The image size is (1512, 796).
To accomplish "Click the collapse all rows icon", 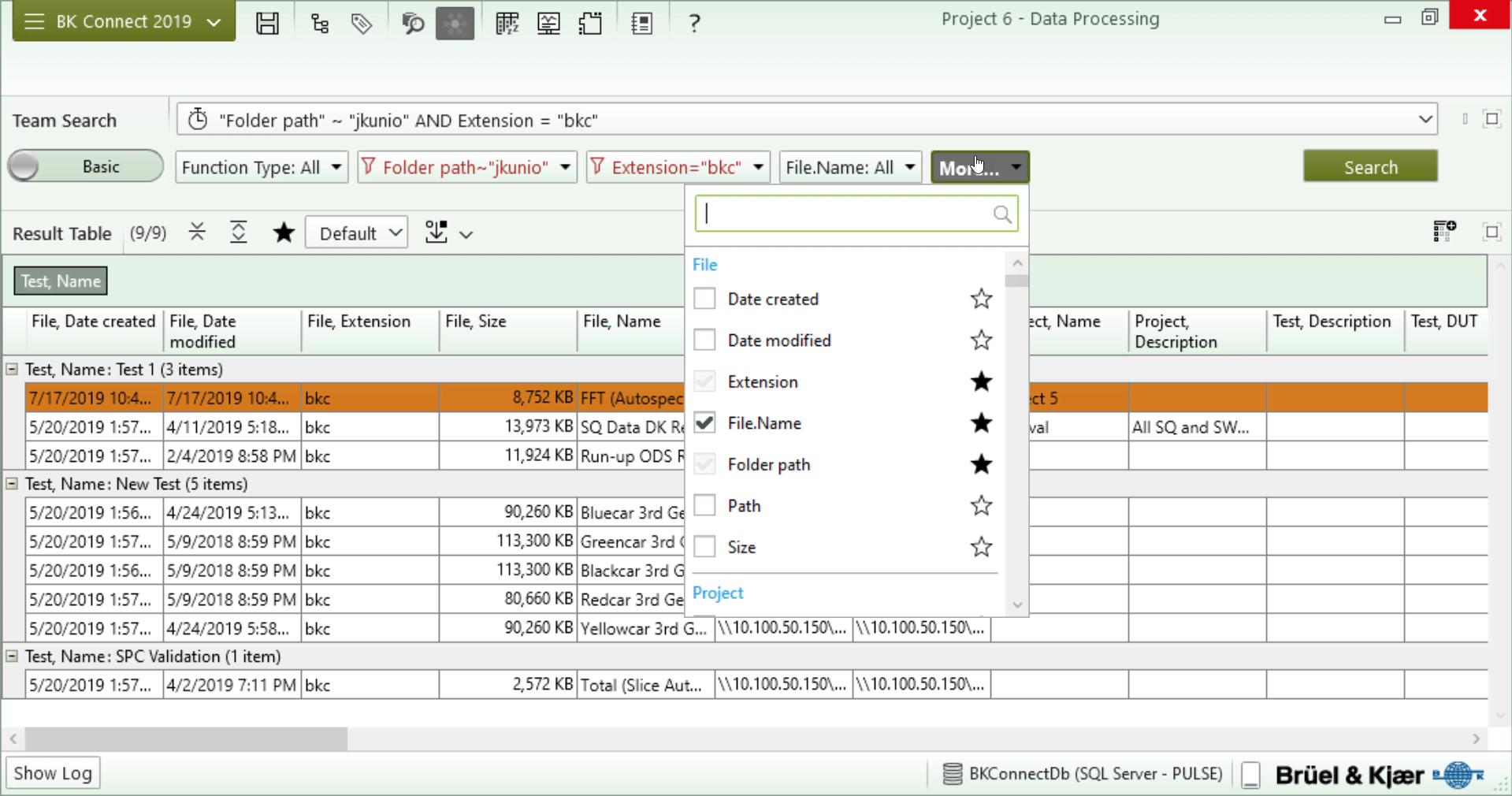I will pyautogui.click(x=197, y=232).
